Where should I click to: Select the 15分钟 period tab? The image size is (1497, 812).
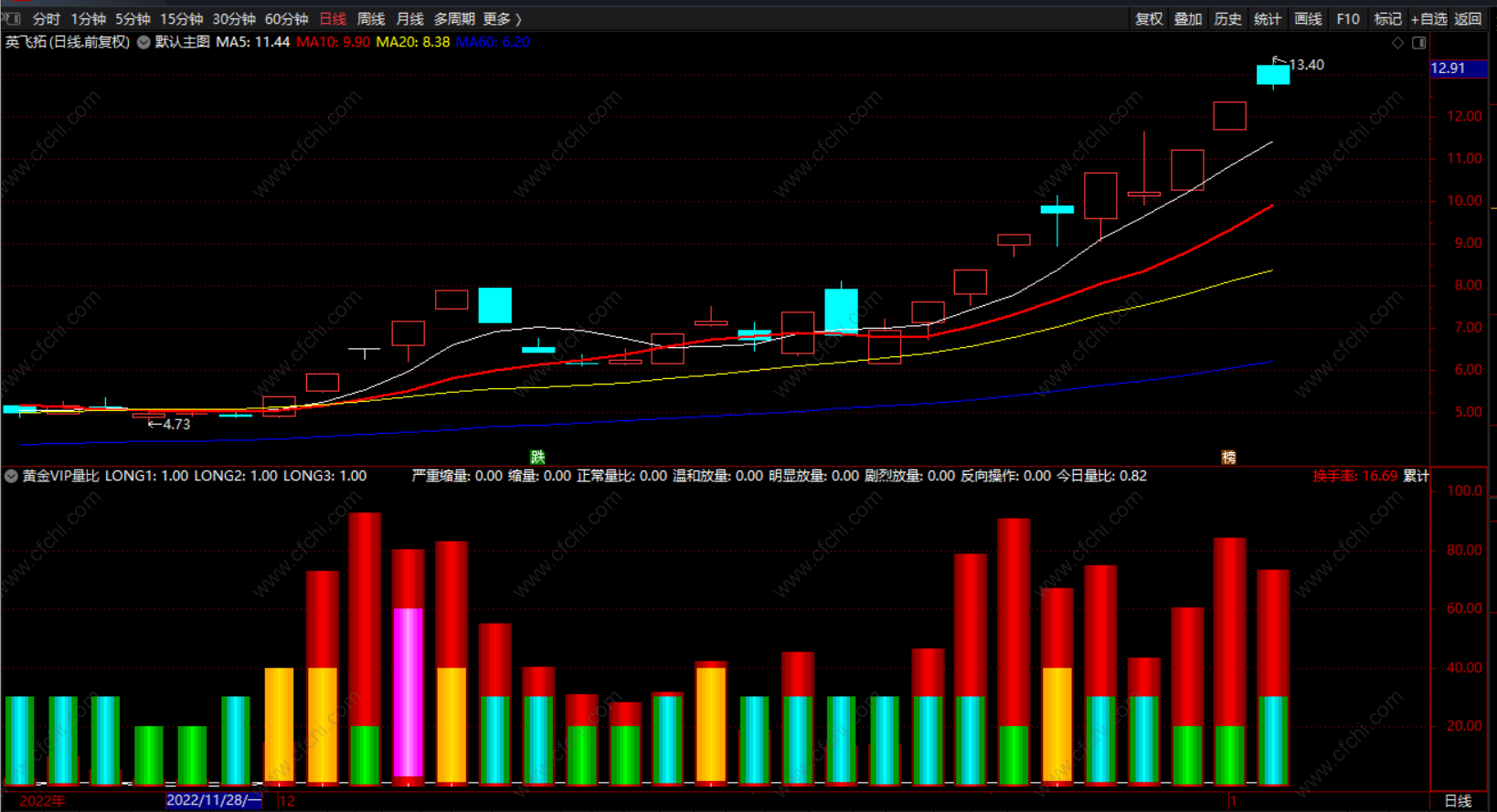click(181, 19)
